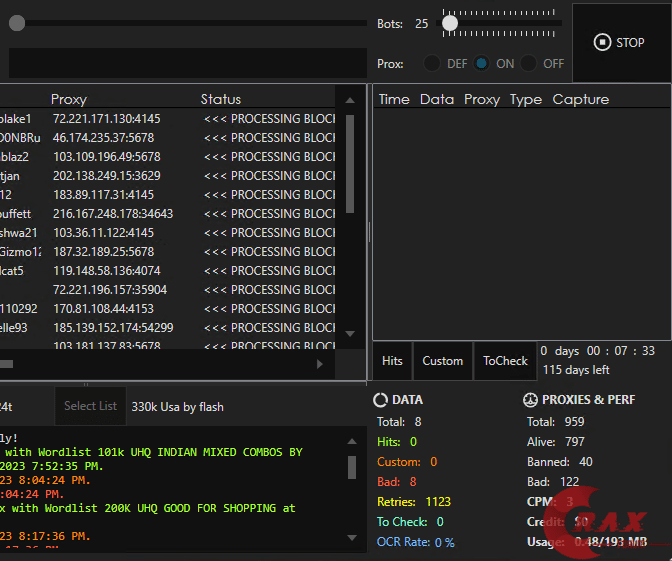Click the wordlist name 330k Usa by flash
The image size is (672, 561).
point(177,407)
